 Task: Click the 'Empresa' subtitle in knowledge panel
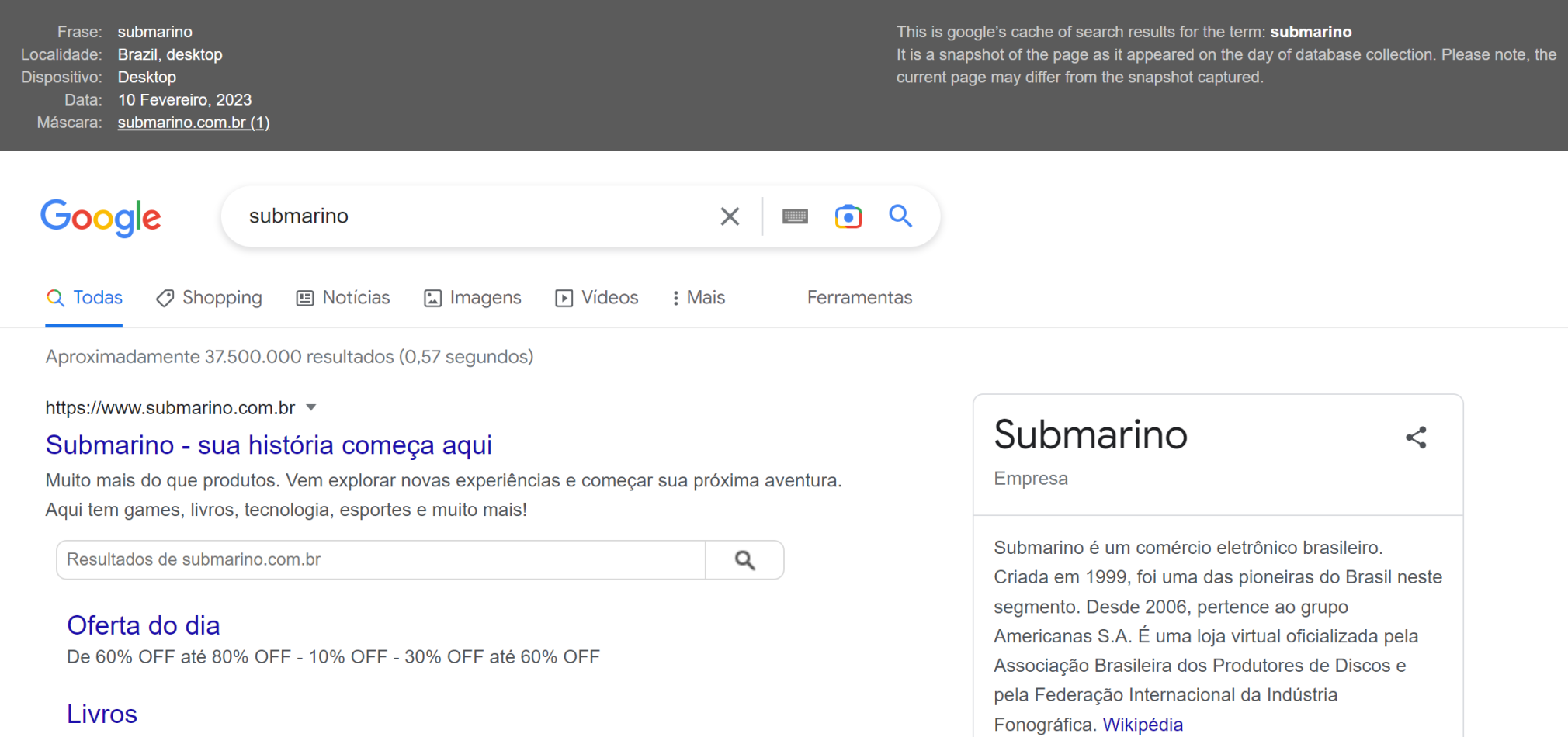(x=1031, y=479)
